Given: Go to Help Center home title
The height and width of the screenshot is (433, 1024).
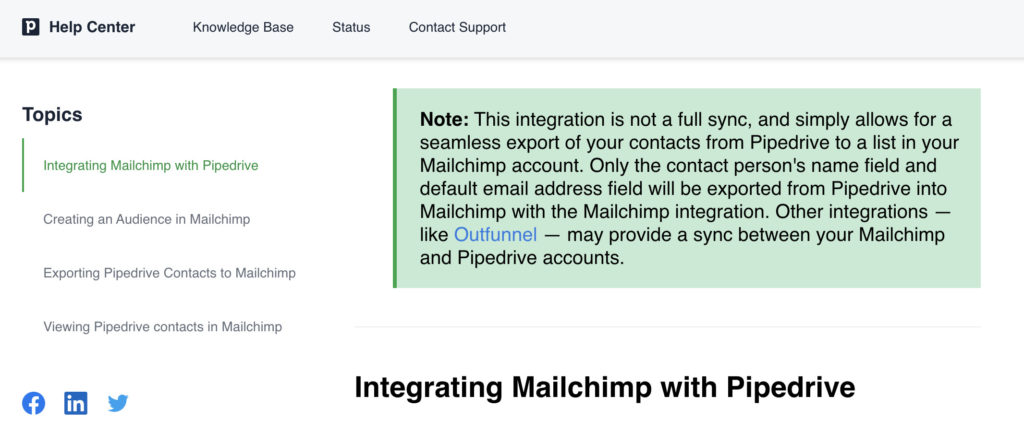Looking at the screenshot, I should click(x=92, y=27).
